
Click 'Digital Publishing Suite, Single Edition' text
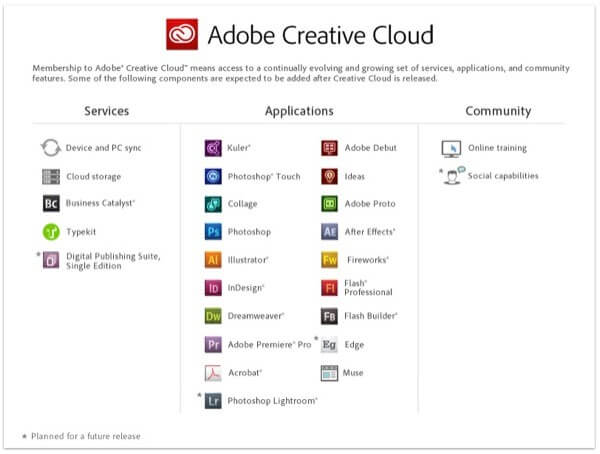click(113, 261)
